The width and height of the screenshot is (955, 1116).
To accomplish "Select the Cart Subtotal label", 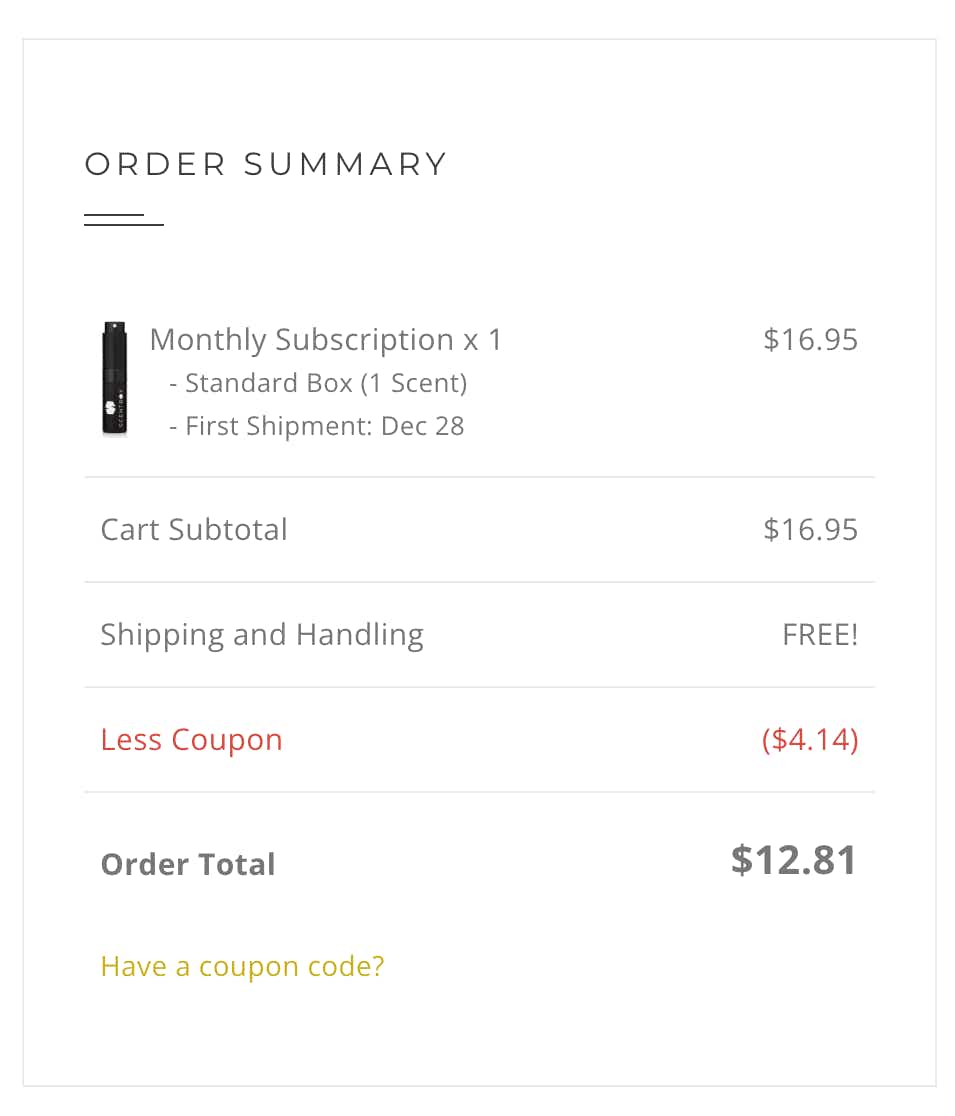I will (194, 530).
